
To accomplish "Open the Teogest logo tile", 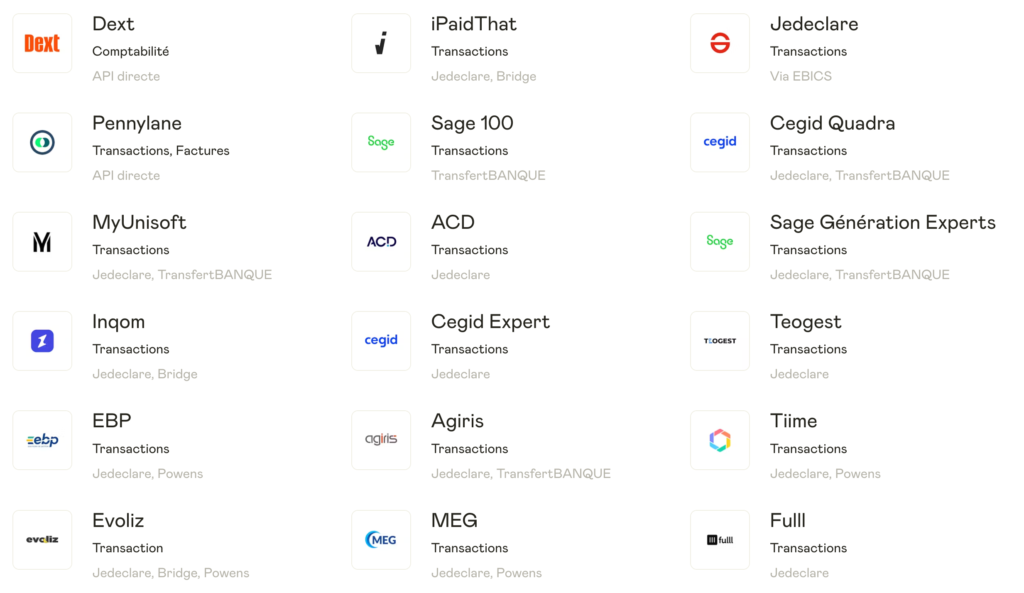I will tap(720, 341).
